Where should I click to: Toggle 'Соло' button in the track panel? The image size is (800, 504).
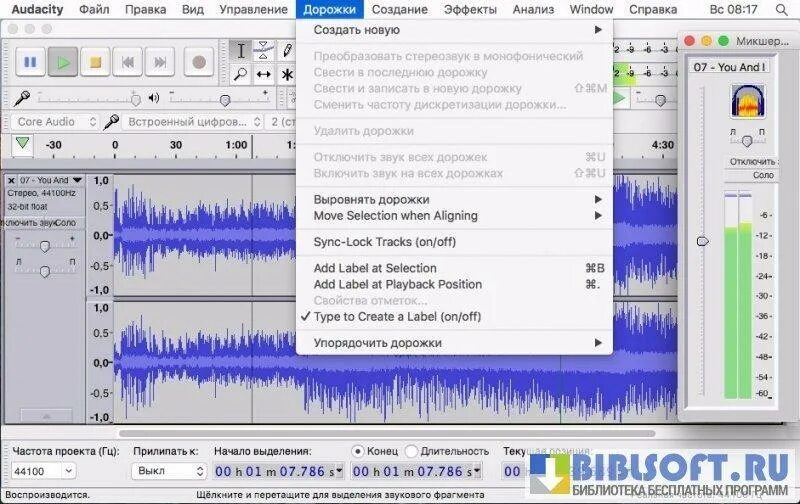coord(67,223)
